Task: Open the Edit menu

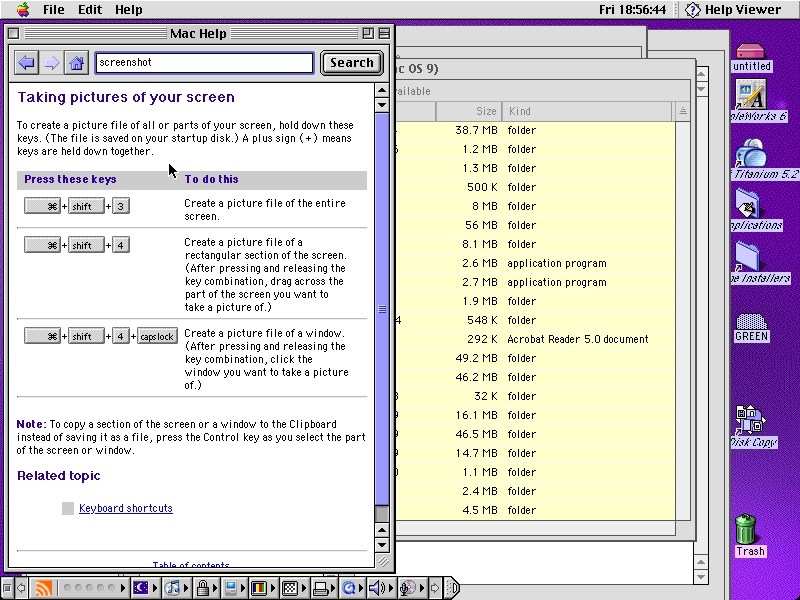Action: click(x=90, y=9)
